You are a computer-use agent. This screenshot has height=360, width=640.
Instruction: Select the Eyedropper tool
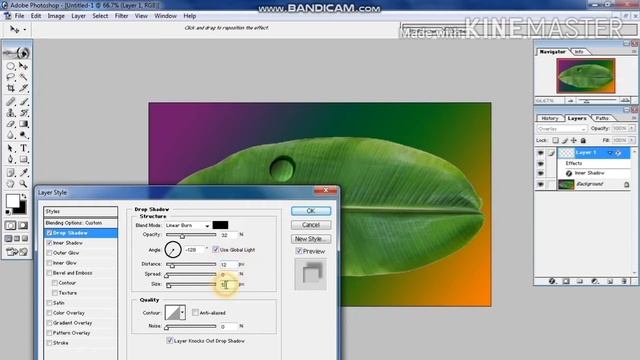point(23,173)
